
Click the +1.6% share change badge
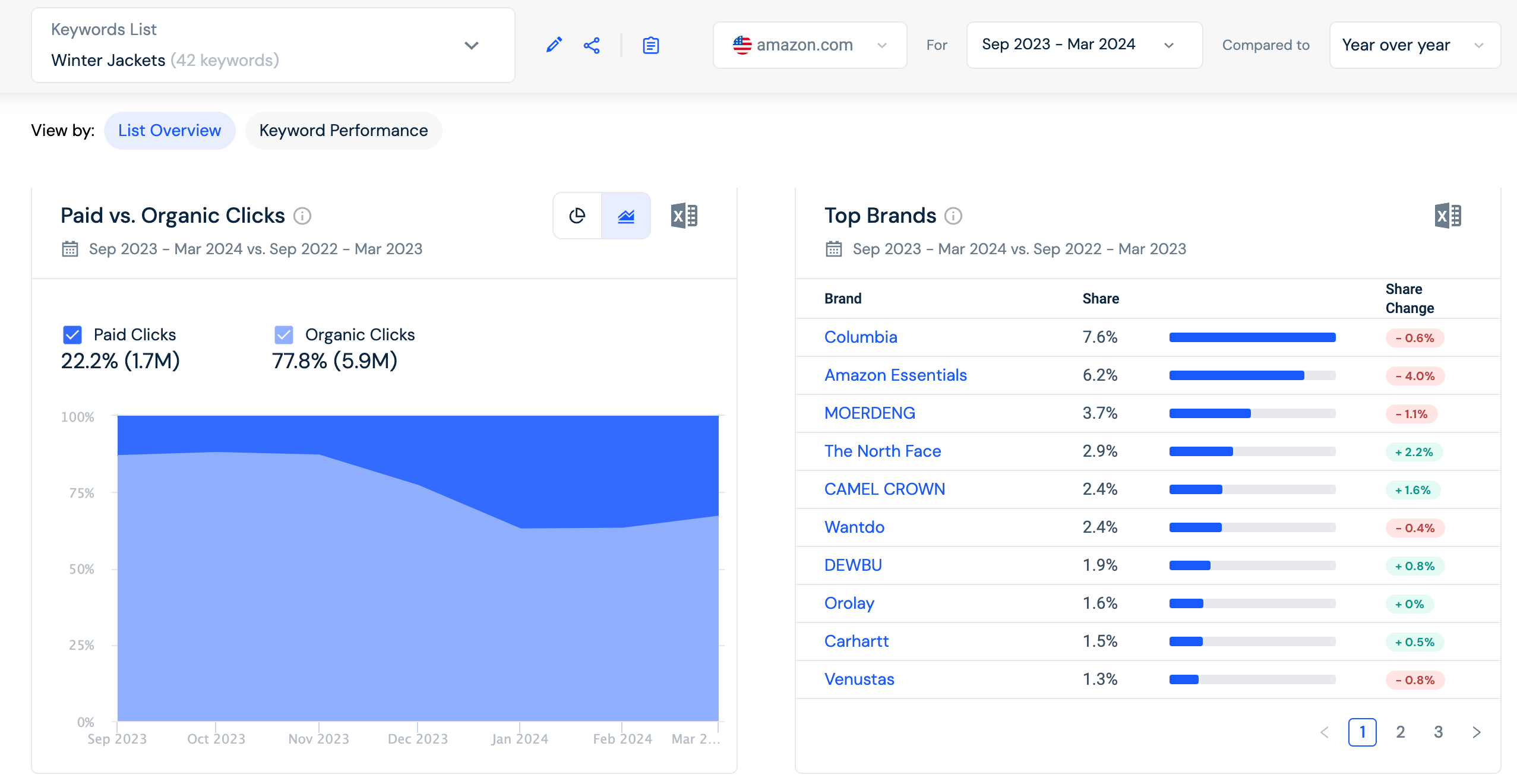pos(1412,490)
